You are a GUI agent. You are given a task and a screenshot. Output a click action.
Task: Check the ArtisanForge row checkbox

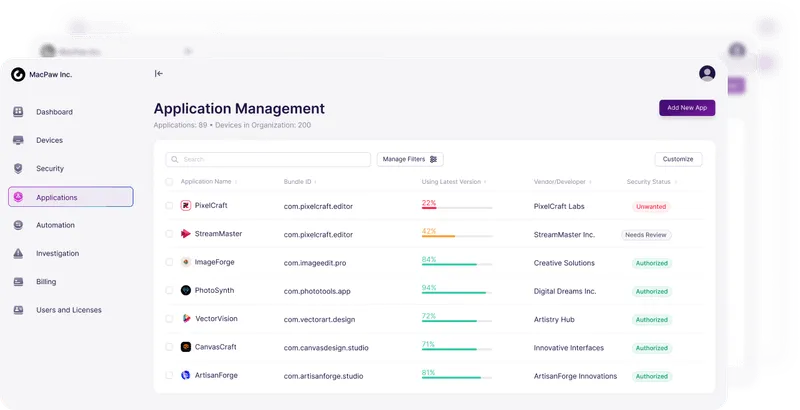coord(169,375)
